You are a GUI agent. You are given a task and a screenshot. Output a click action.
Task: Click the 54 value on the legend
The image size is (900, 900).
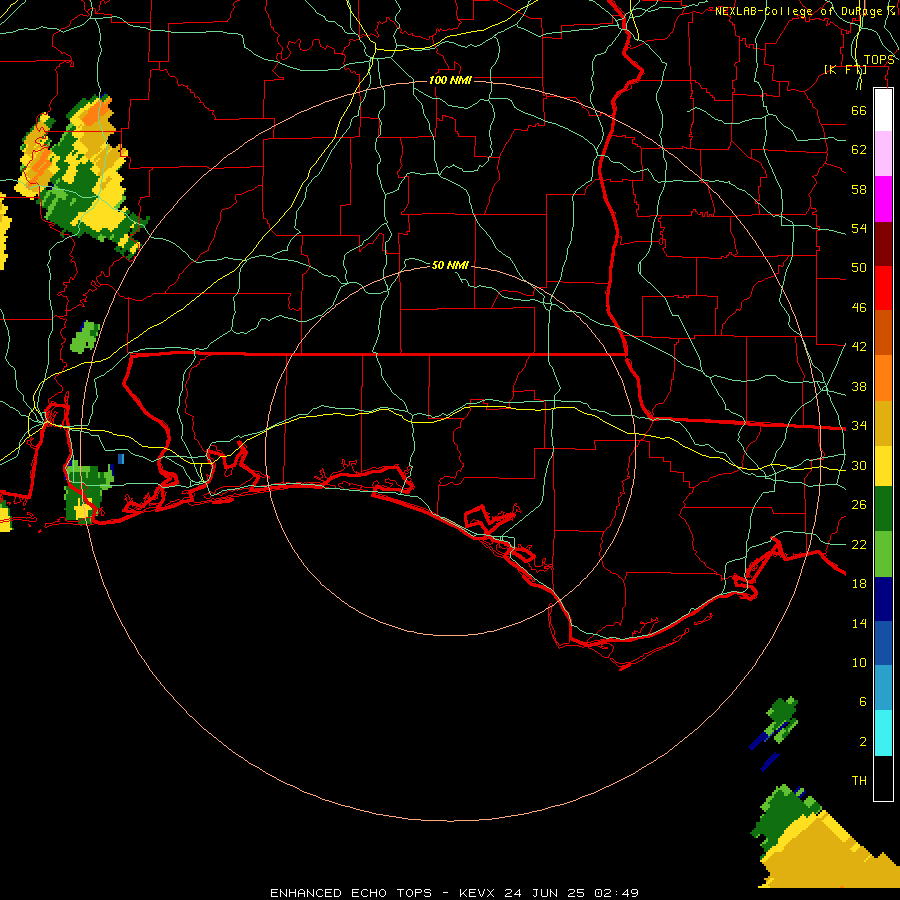point(859,228)
